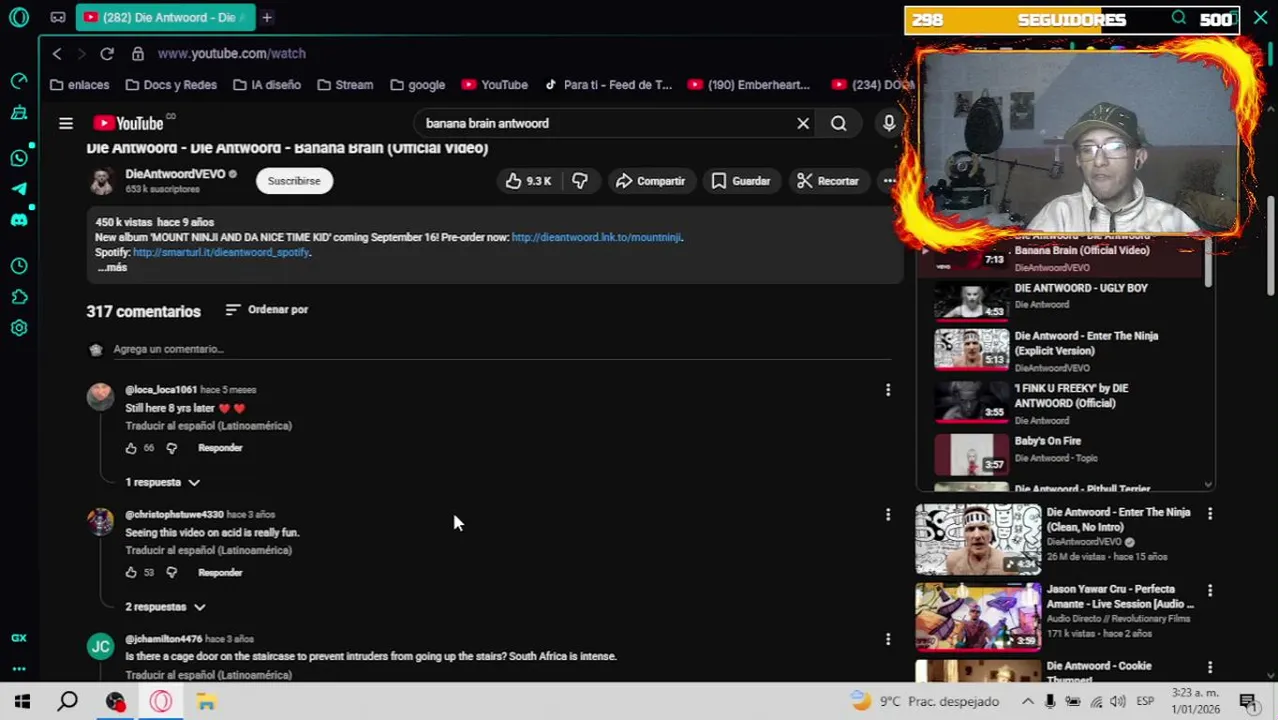The image size is (1278, 720).
Task: Open the 'Docs y Redes' bookmarks folder
Action: [170, 85]
